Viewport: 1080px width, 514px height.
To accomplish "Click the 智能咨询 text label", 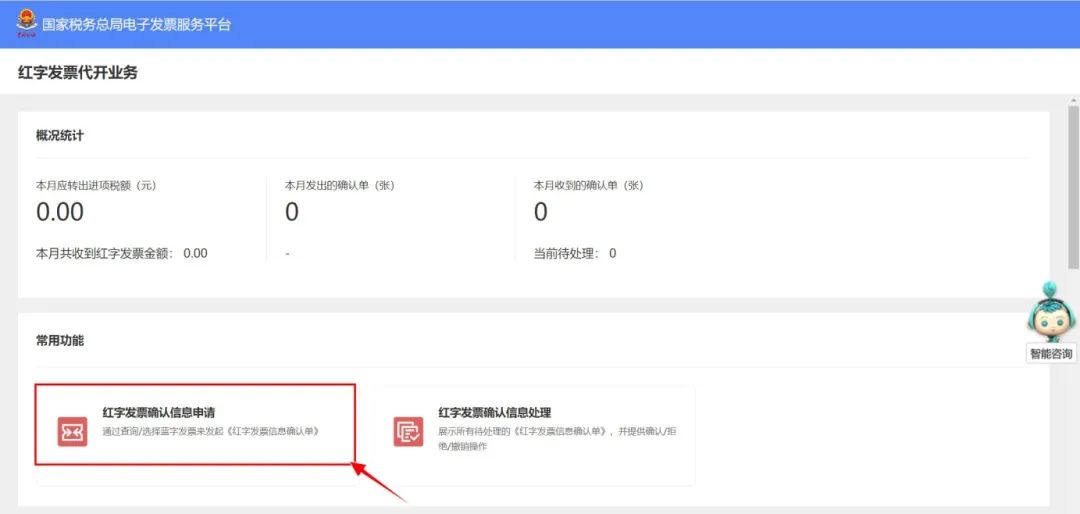I will point(1051,354).
